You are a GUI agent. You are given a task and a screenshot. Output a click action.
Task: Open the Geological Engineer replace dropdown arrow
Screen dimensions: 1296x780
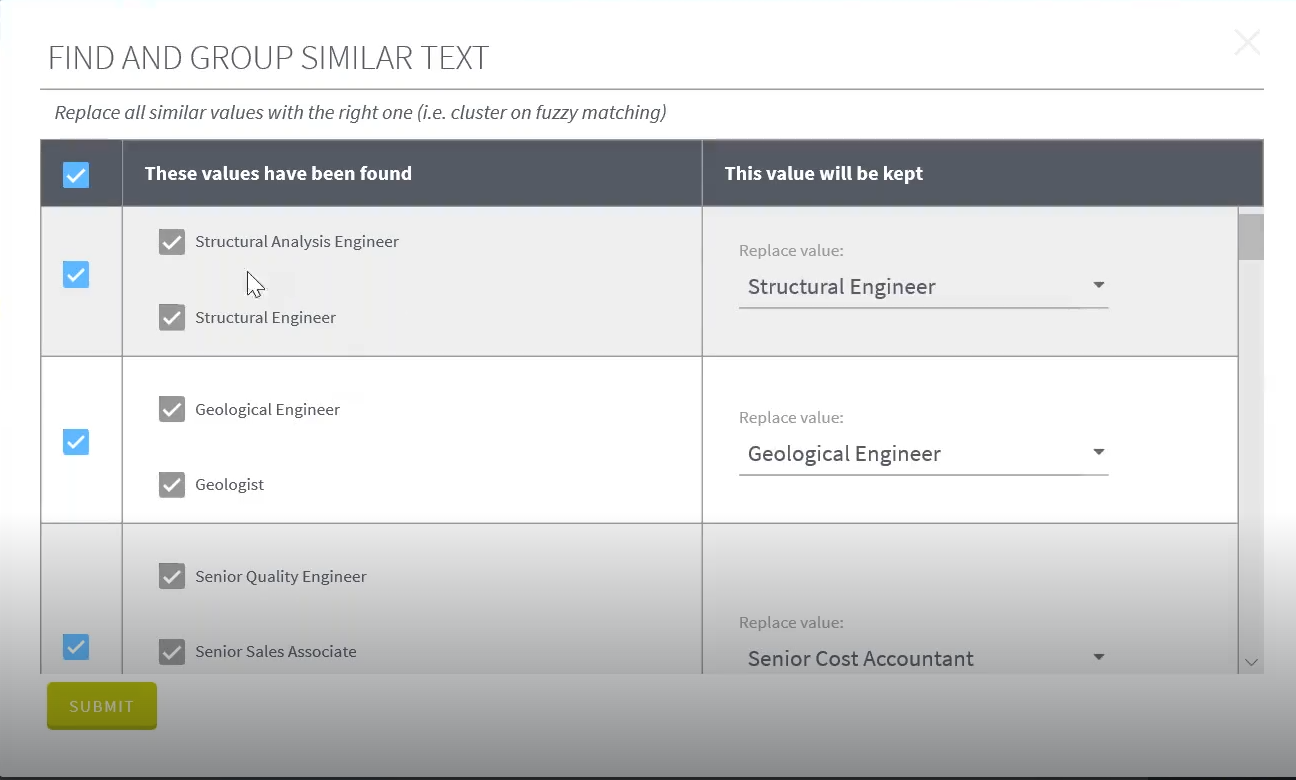pos(1098,453)
